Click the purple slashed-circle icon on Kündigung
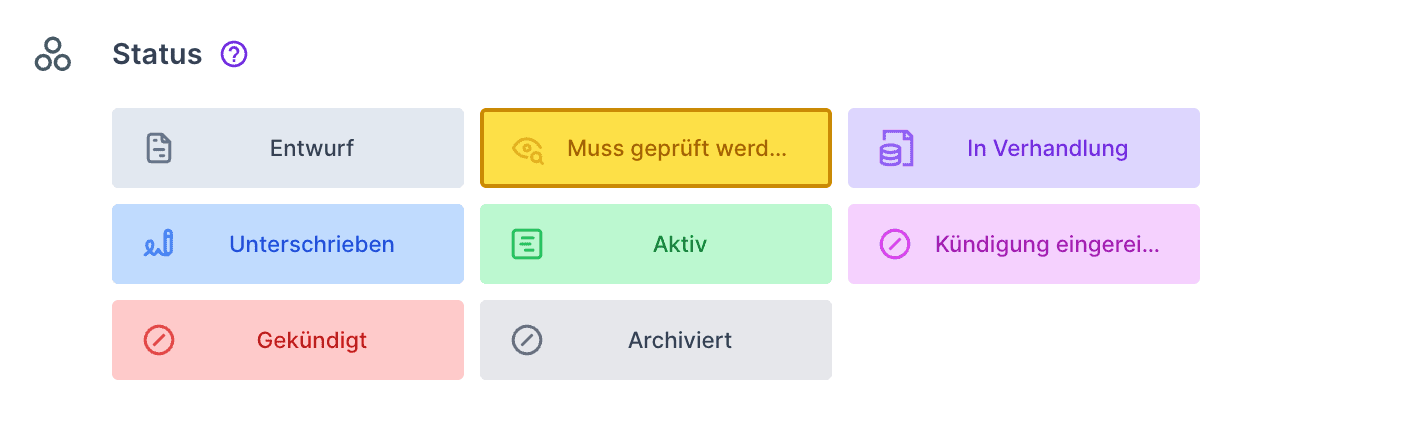 pos(895,244)
